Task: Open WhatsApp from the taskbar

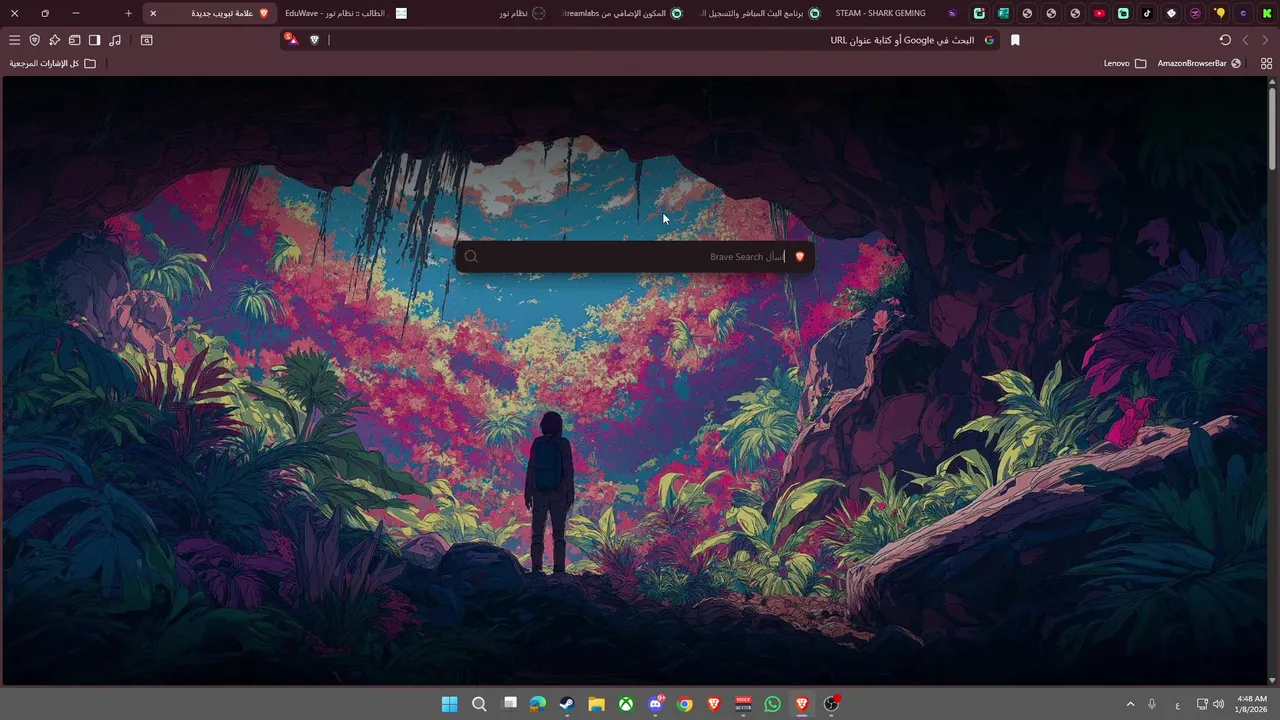Action: (x=772, y=704)
